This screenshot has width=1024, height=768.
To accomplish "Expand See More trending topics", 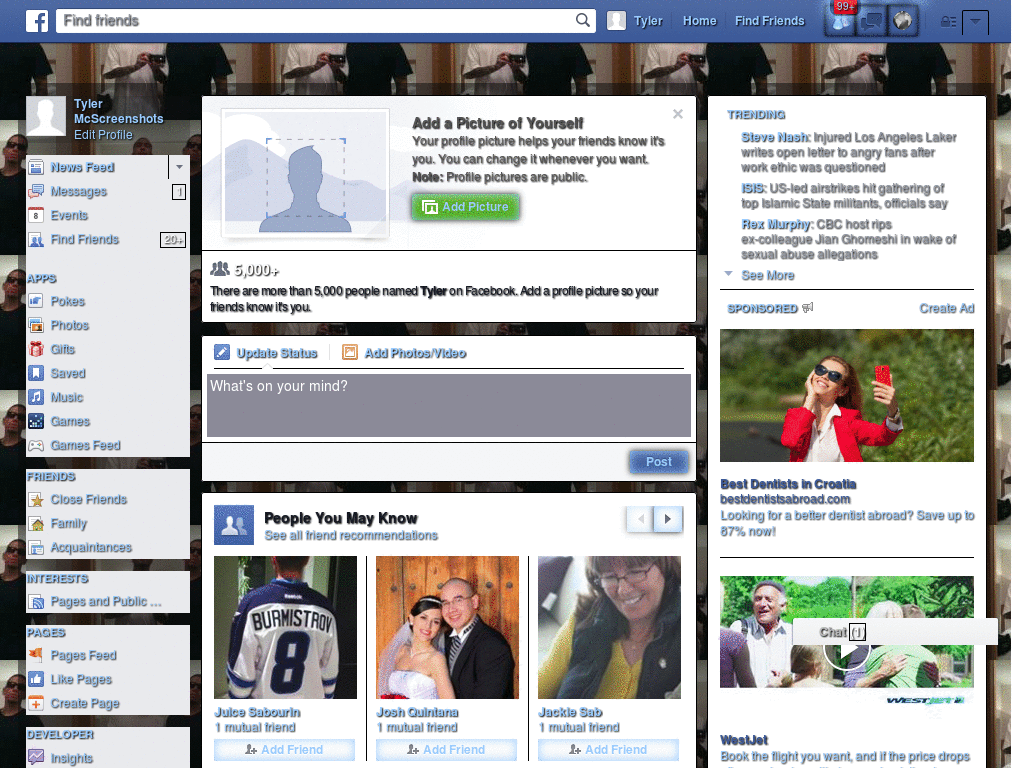I will [x=768, y=276].
